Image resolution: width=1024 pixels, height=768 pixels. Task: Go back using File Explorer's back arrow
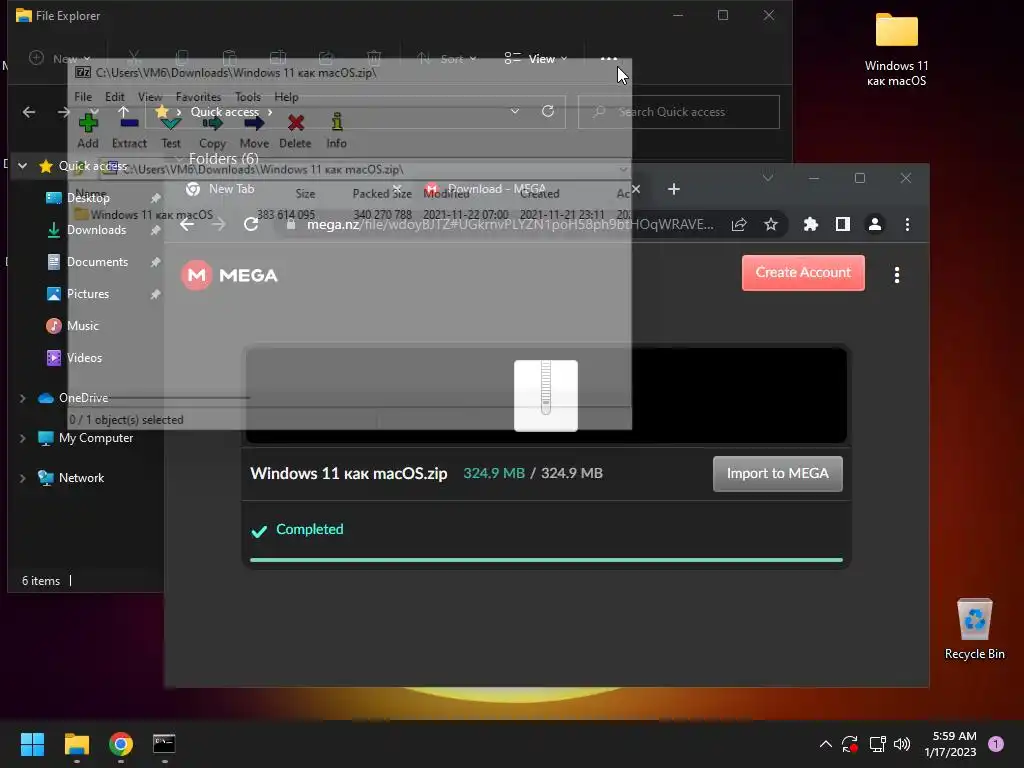pos(29,112)
